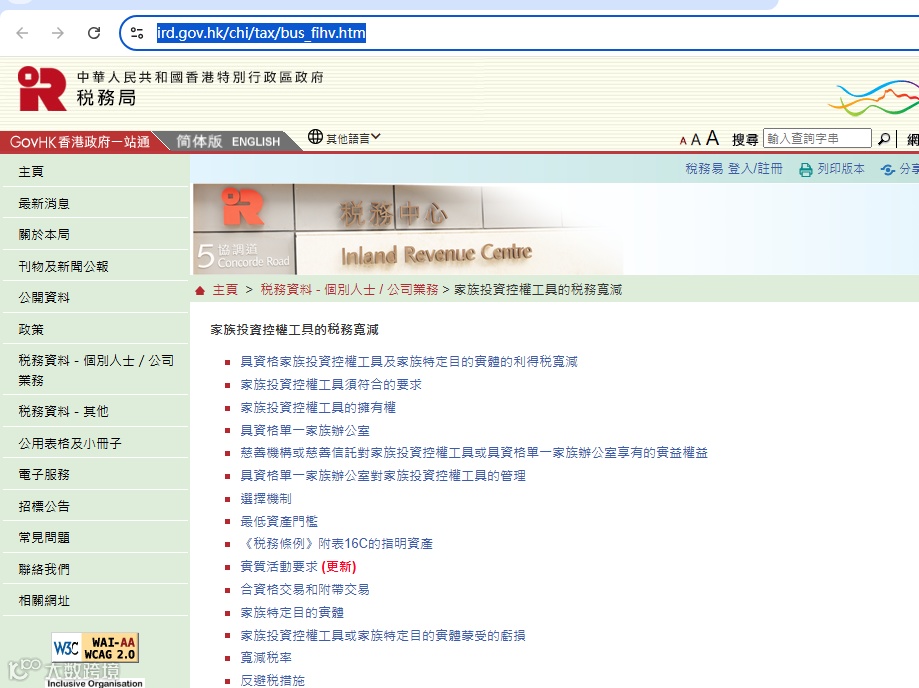Open 具資格單一家族辦公室 link
The height and width of the screenshot is (688, 919).
(x=305, y=430)
